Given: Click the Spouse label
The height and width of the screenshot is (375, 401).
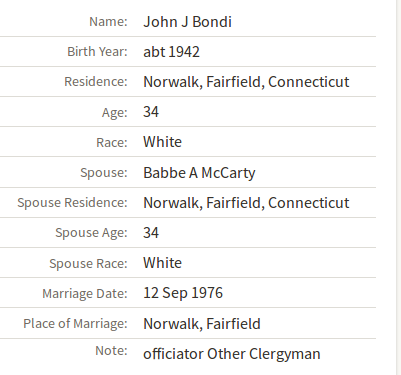Looking at the screenshot, I should pos(104,173).
